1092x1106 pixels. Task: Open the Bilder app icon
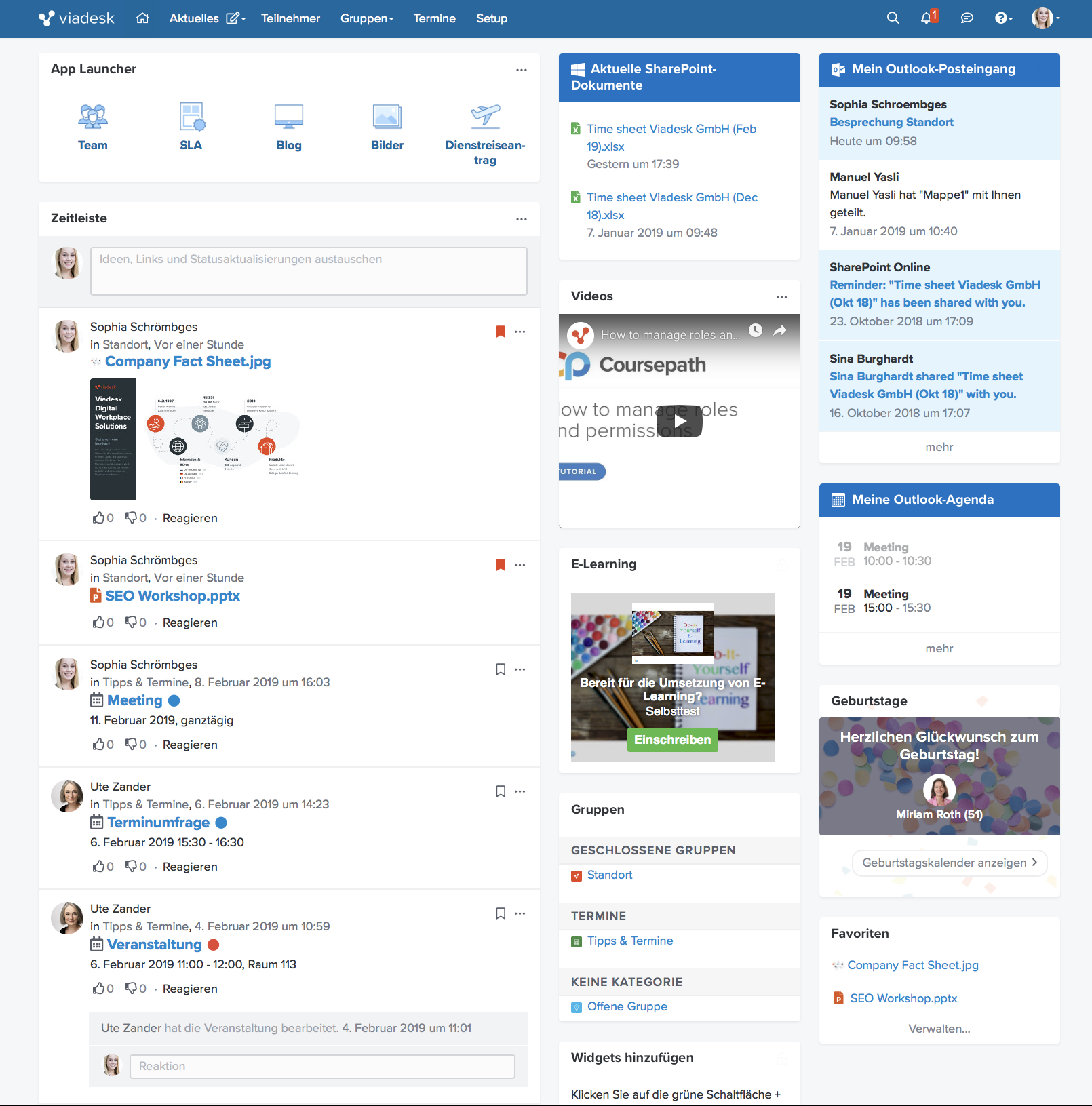tap(387, 118)
